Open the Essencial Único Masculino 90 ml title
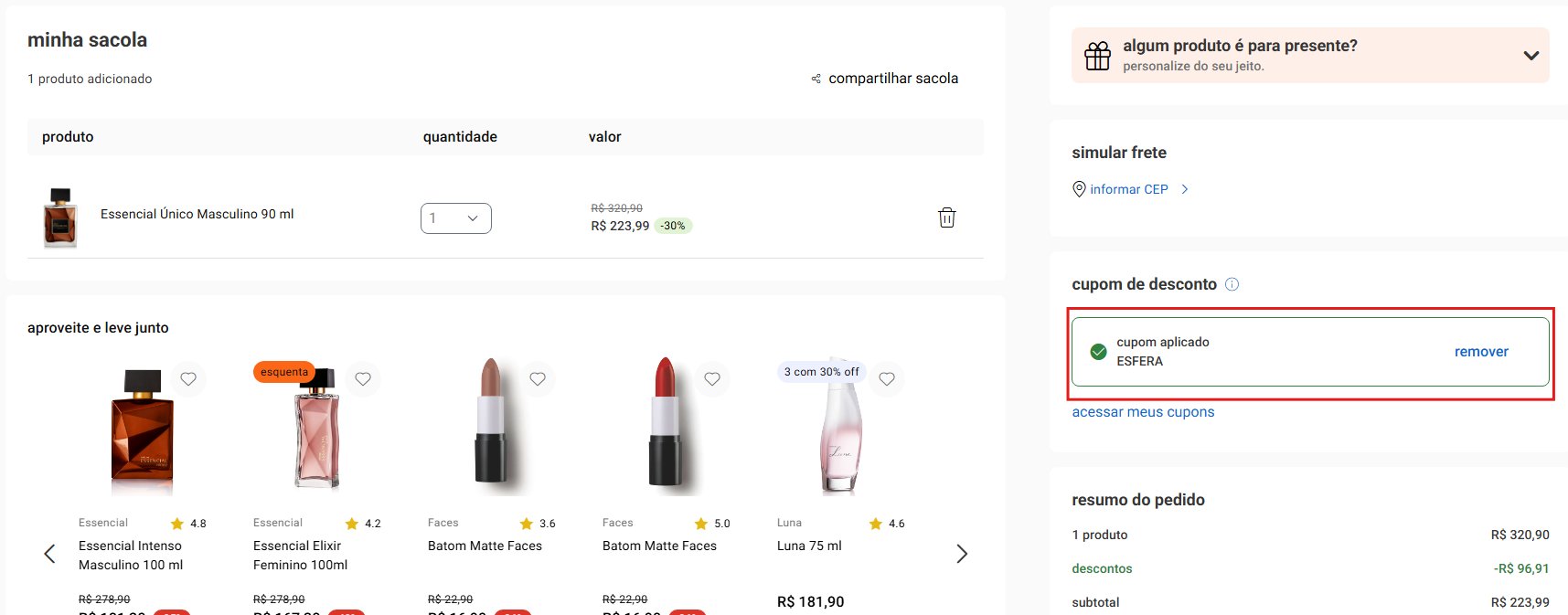Viewport: 1568px width, 615px height. tap(197, 214)
